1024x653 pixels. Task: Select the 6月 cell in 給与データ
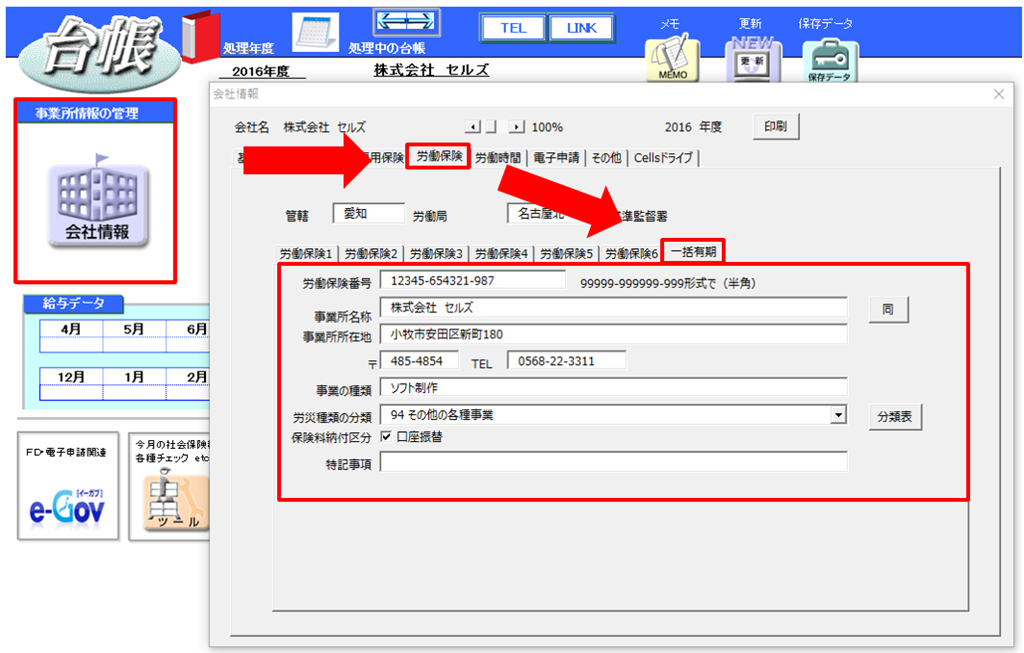click(x=189, y=329)
